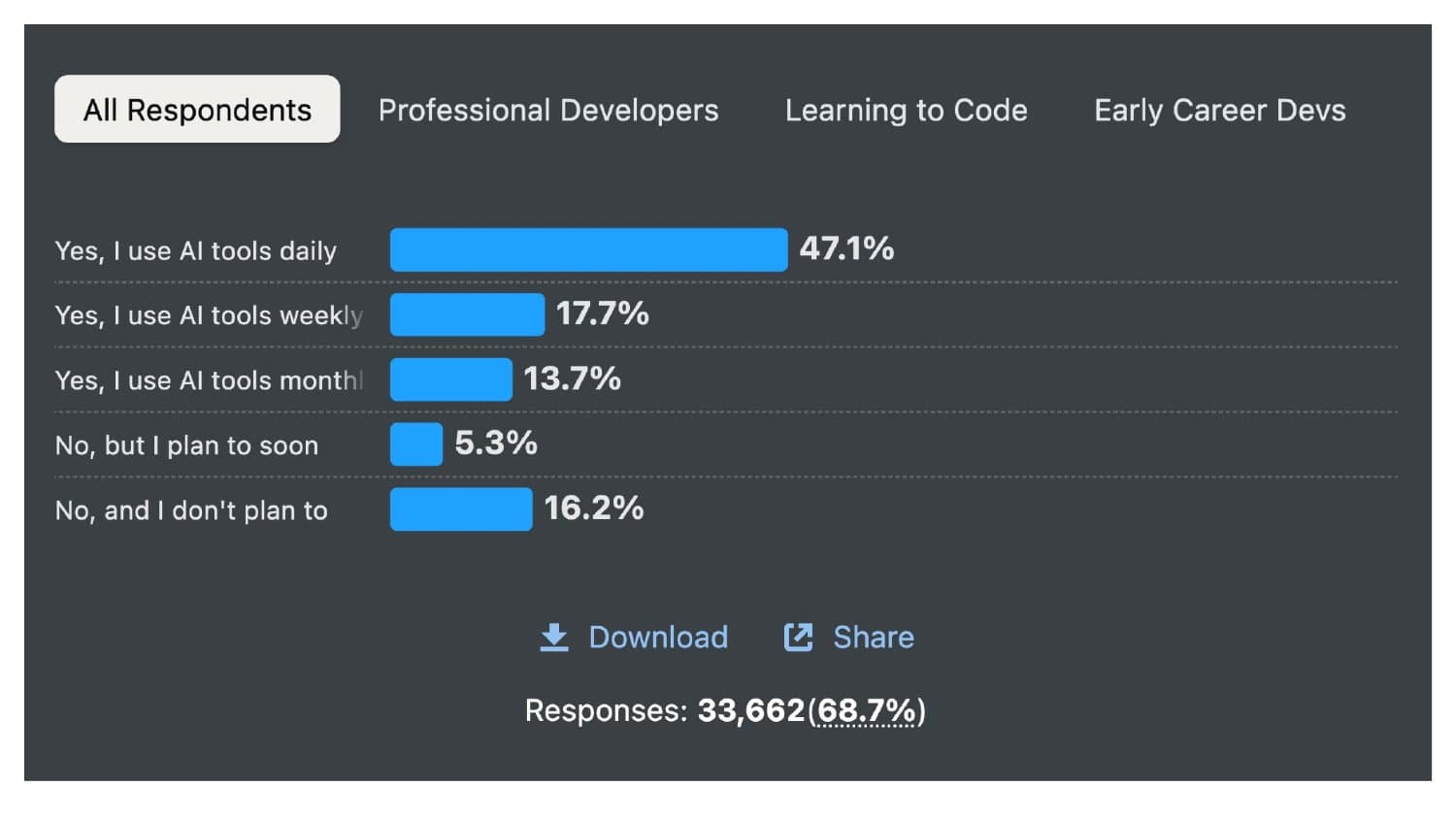Click the Download link text

click(658, 638)
